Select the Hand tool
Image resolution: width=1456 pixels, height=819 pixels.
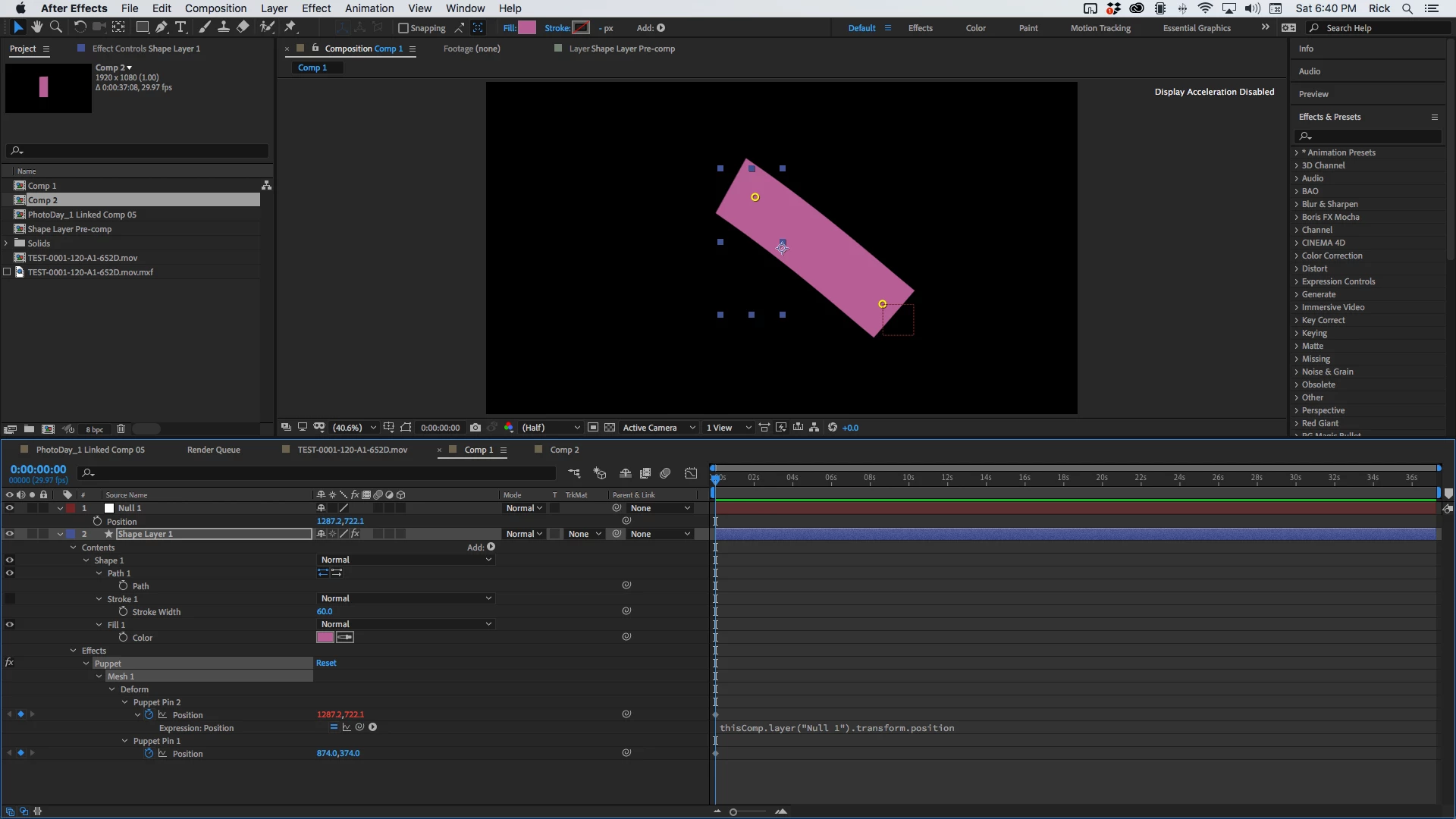(36, 27)
